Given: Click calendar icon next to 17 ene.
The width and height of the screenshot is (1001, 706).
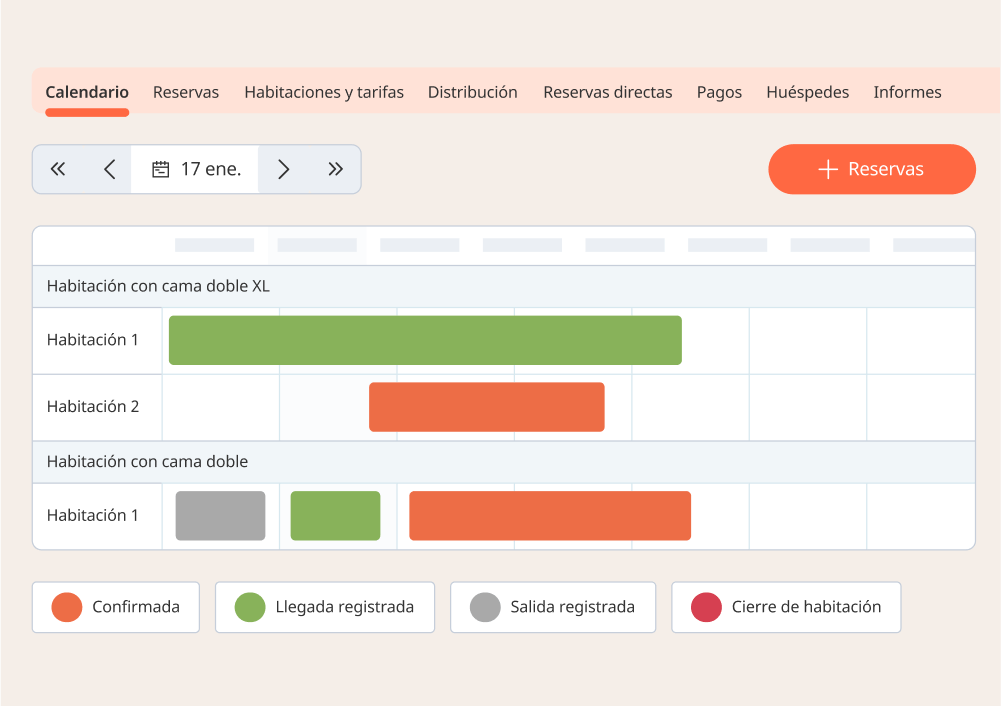Looking at the screenshot, I should pyautogui.click(x=160, y=170).
